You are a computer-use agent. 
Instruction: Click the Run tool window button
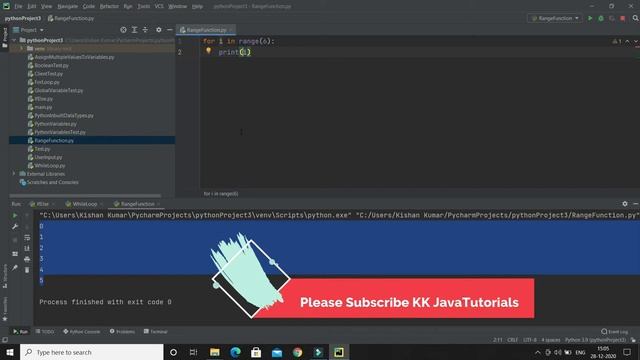click(x=20, y=331)
